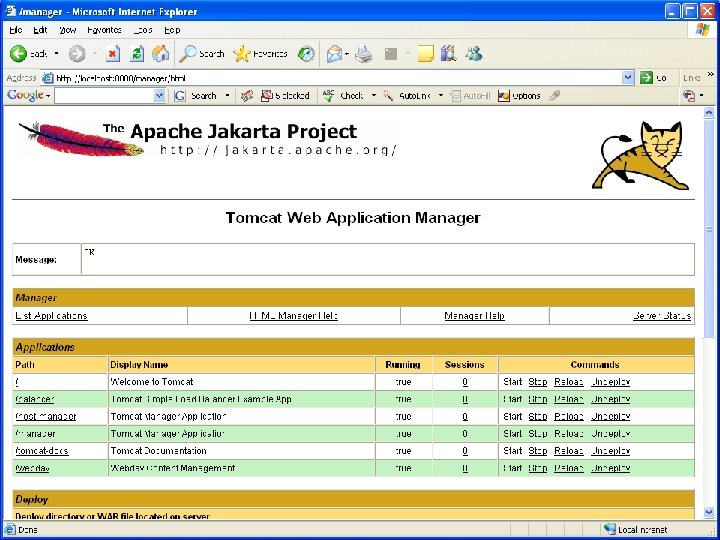Refresh the page with the Refresh icon

137,54
